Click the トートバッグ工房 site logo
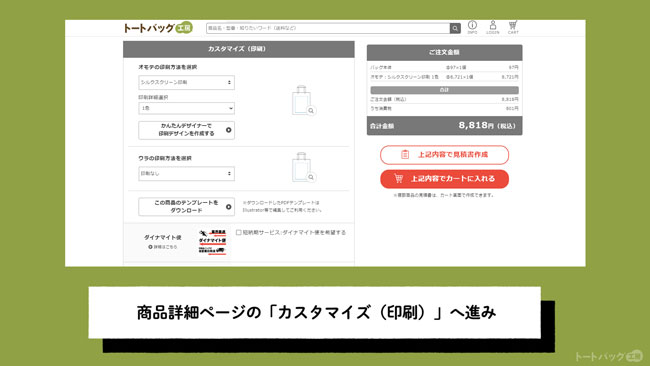Image resolution: width=650 pixels, height=366 pixels. [158, 28]
